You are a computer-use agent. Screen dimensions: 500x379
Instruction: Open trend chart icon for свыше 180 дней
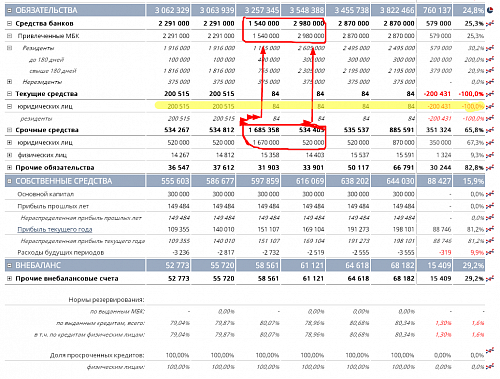490,71
